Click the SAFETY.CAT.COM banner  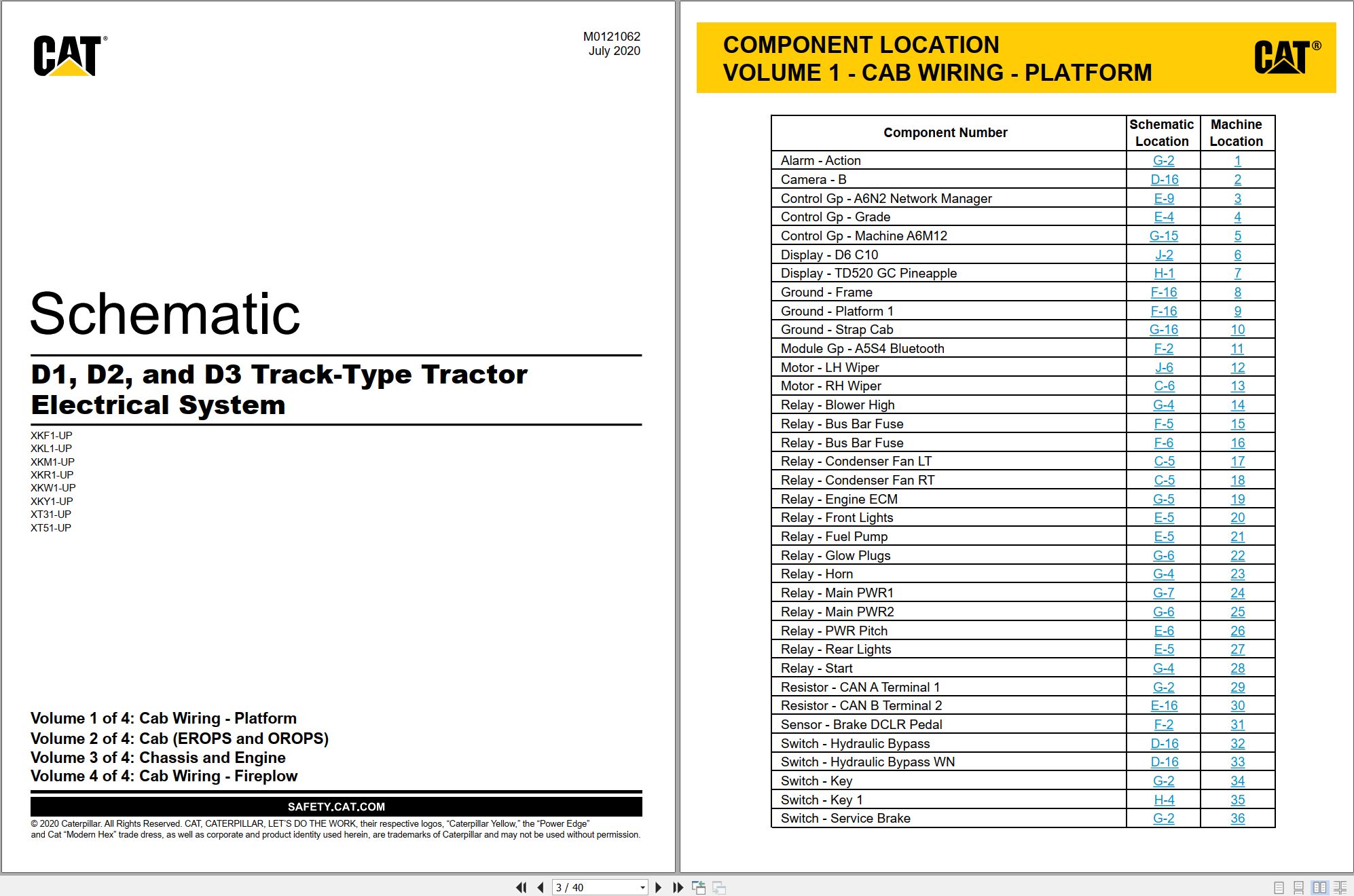[x=336, y=806]
